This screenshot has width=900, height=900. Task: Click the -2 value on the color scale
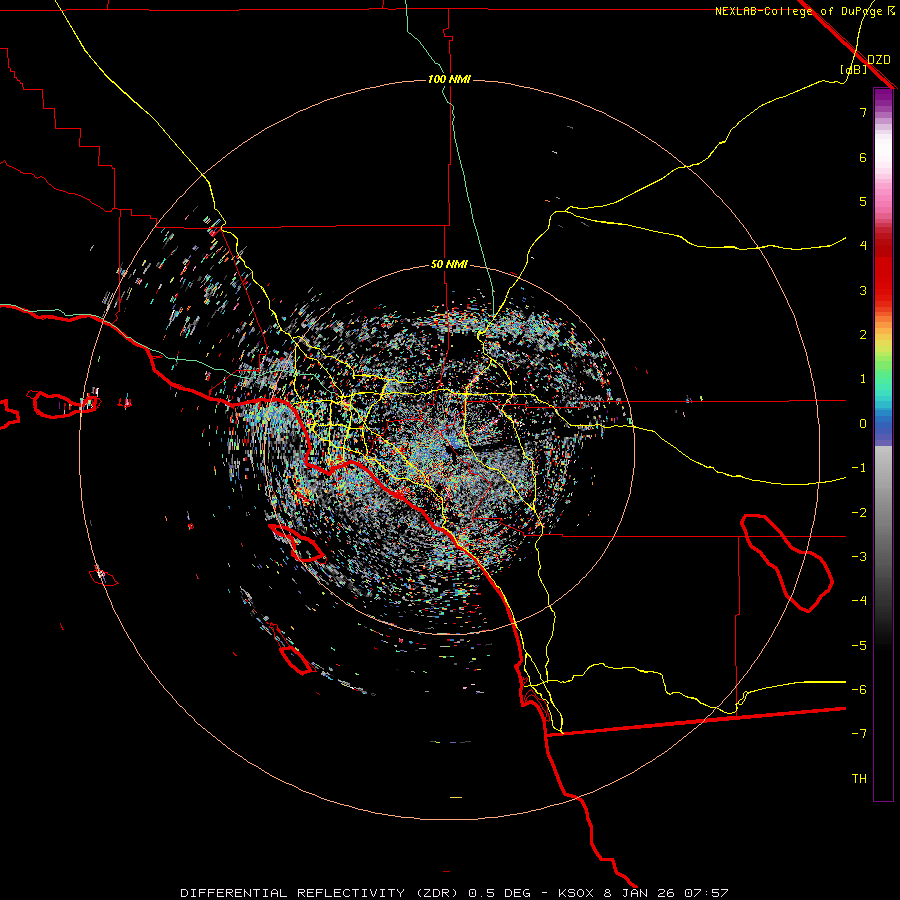pyautogui.click(x=859, y=513)
